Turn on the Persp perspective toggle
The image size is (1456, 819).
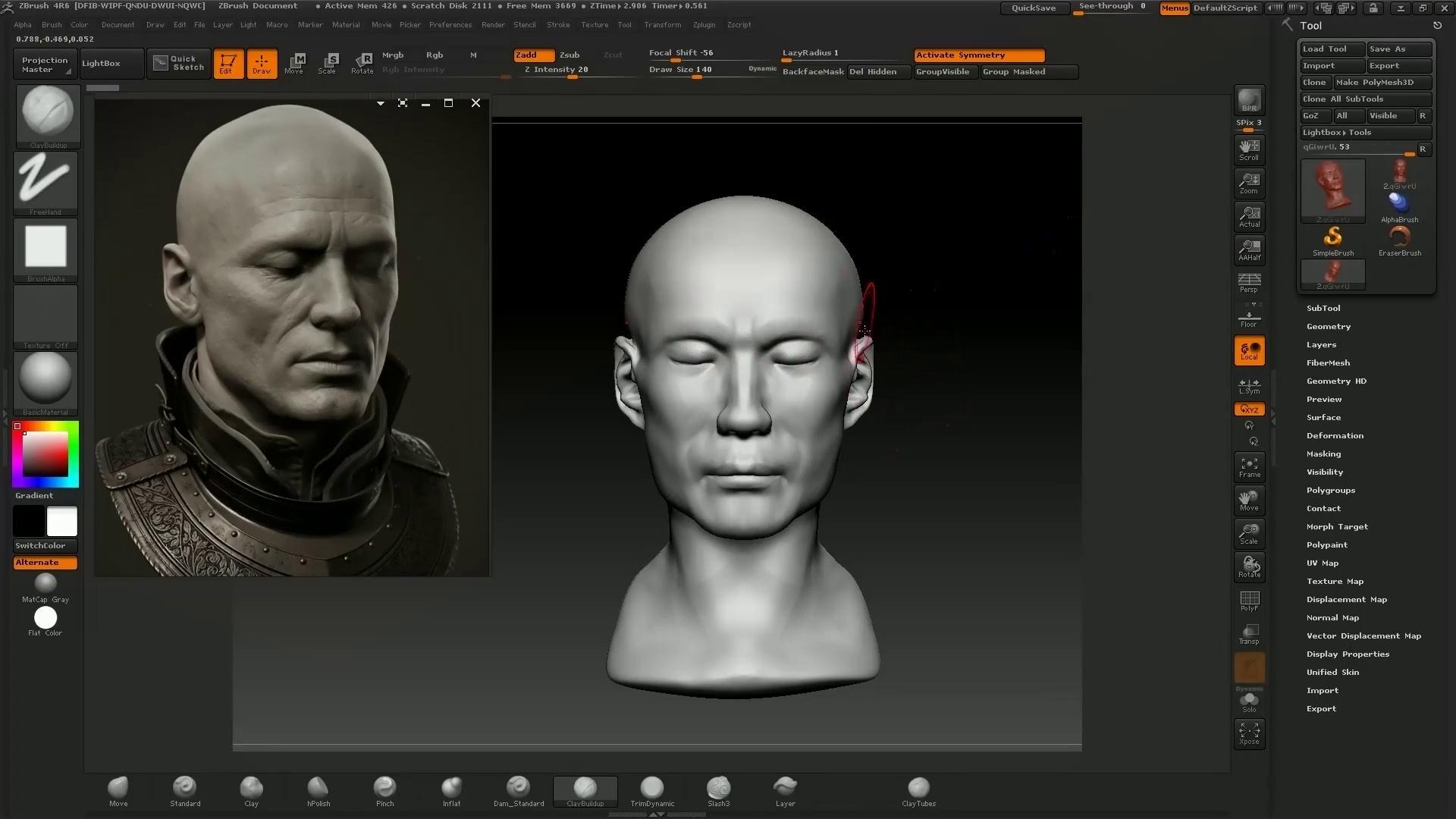1249,283
